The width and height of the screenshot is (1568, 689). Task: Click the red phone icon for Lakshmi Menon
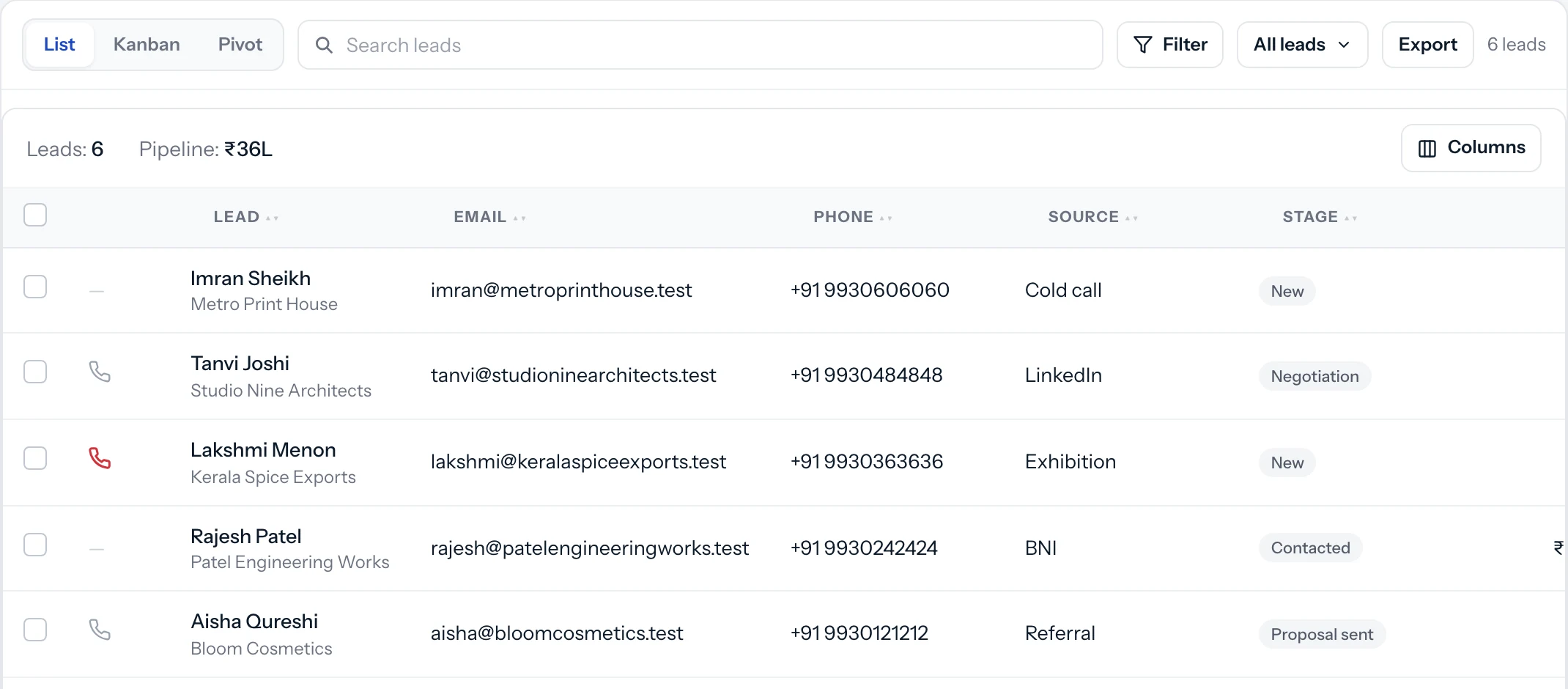click(x=100, y=458)
